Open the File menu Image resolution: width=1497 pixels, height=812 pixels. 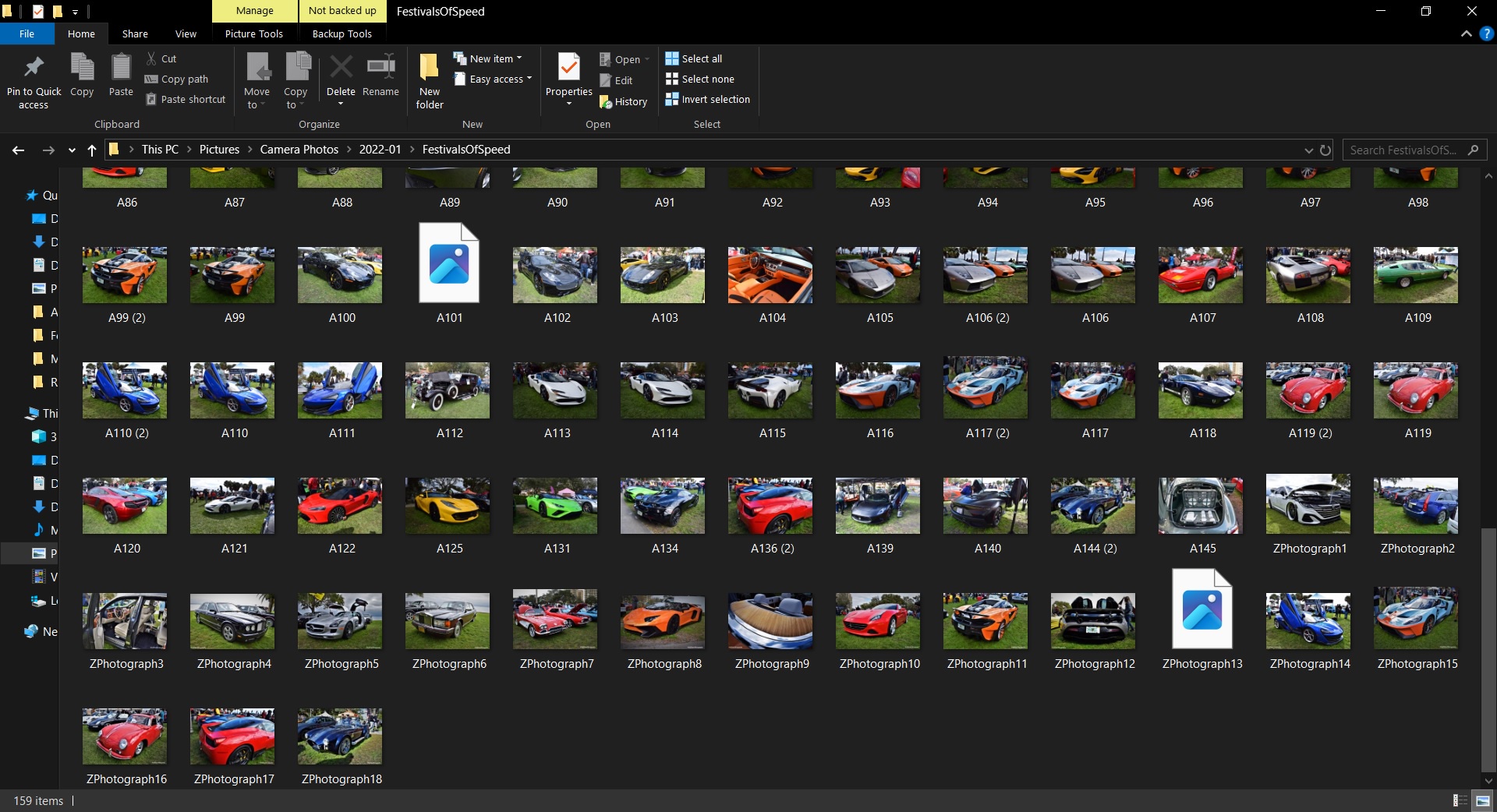pos(27,34)
